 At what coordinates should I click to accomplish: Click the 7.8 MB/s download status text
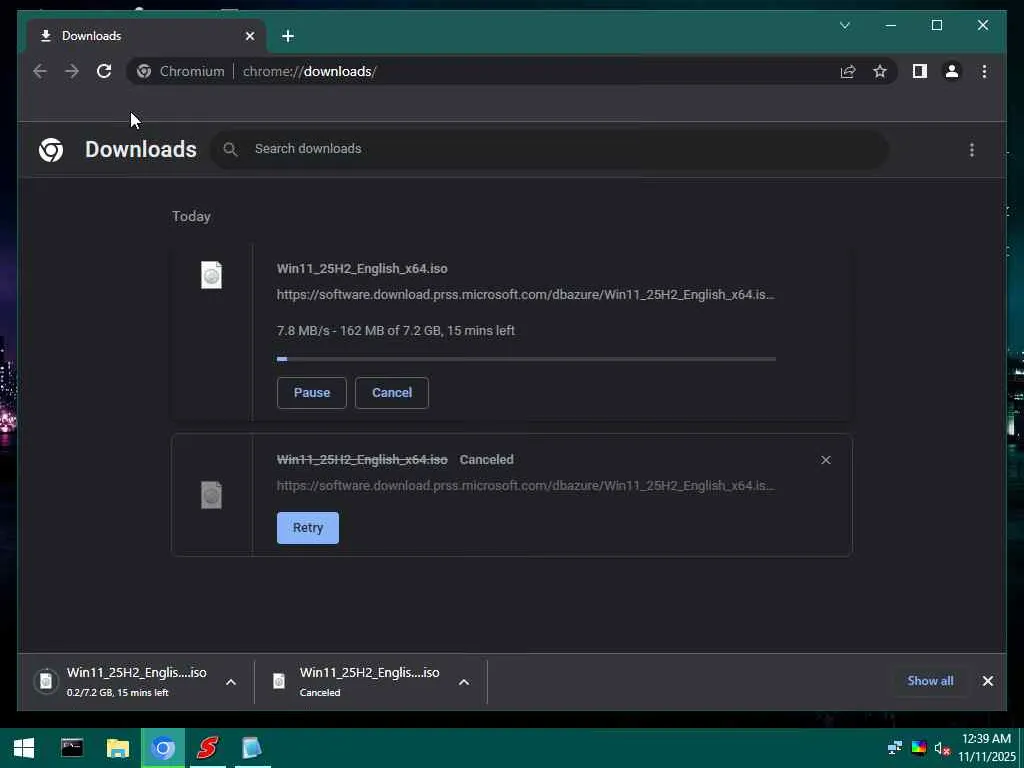pos(396,330)
